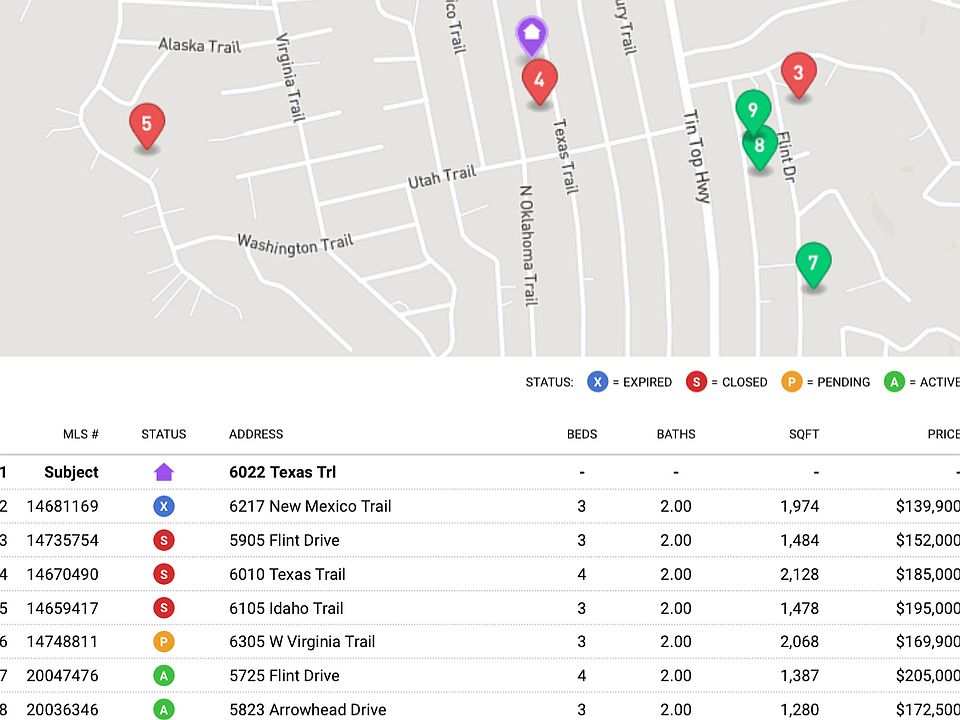
Task: Click MLS number 14681169
Action: [62, 506]
